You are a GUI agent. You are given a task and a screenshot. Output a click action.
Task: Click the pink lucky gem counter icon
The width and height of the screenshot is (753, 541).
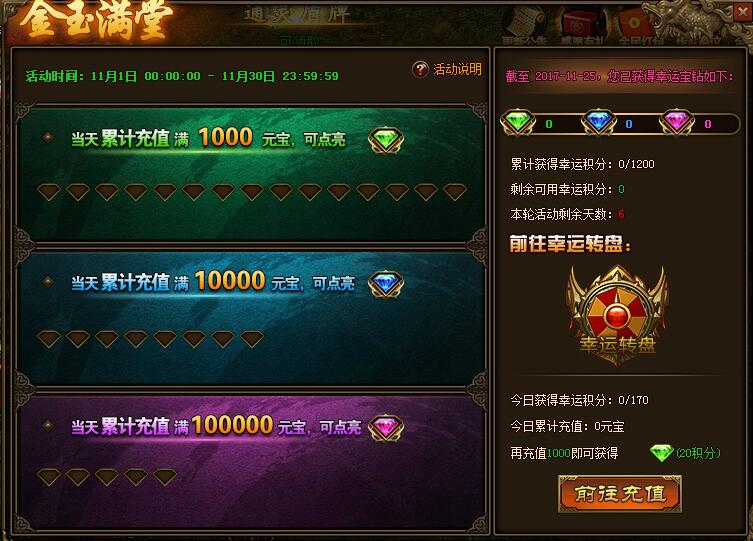tap(677, 122)
